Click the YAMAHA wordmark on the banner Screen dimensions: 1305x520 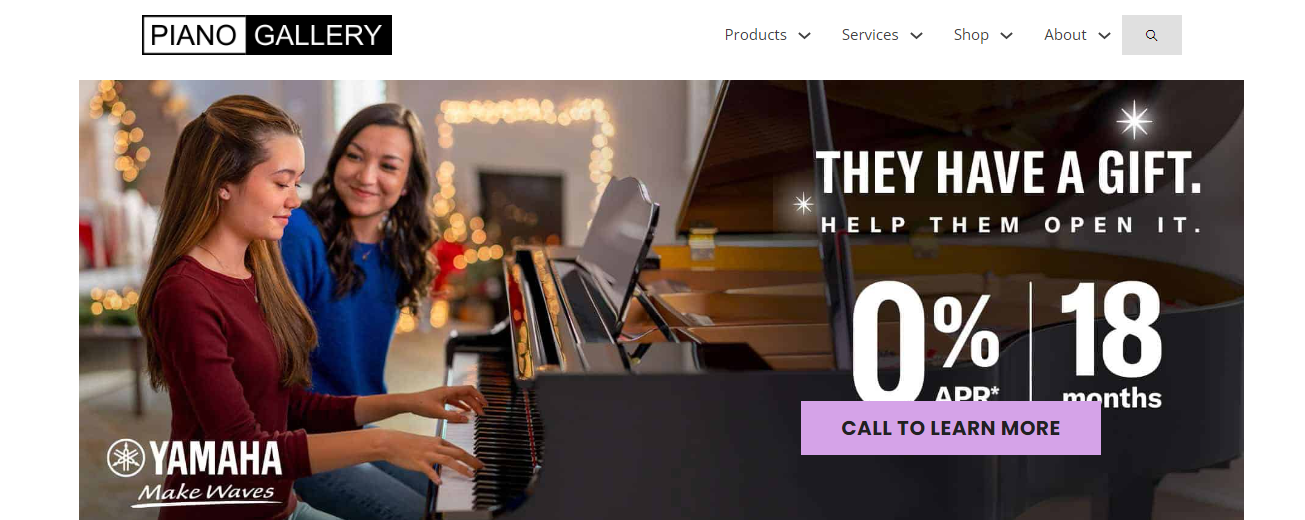click(216, 459)
